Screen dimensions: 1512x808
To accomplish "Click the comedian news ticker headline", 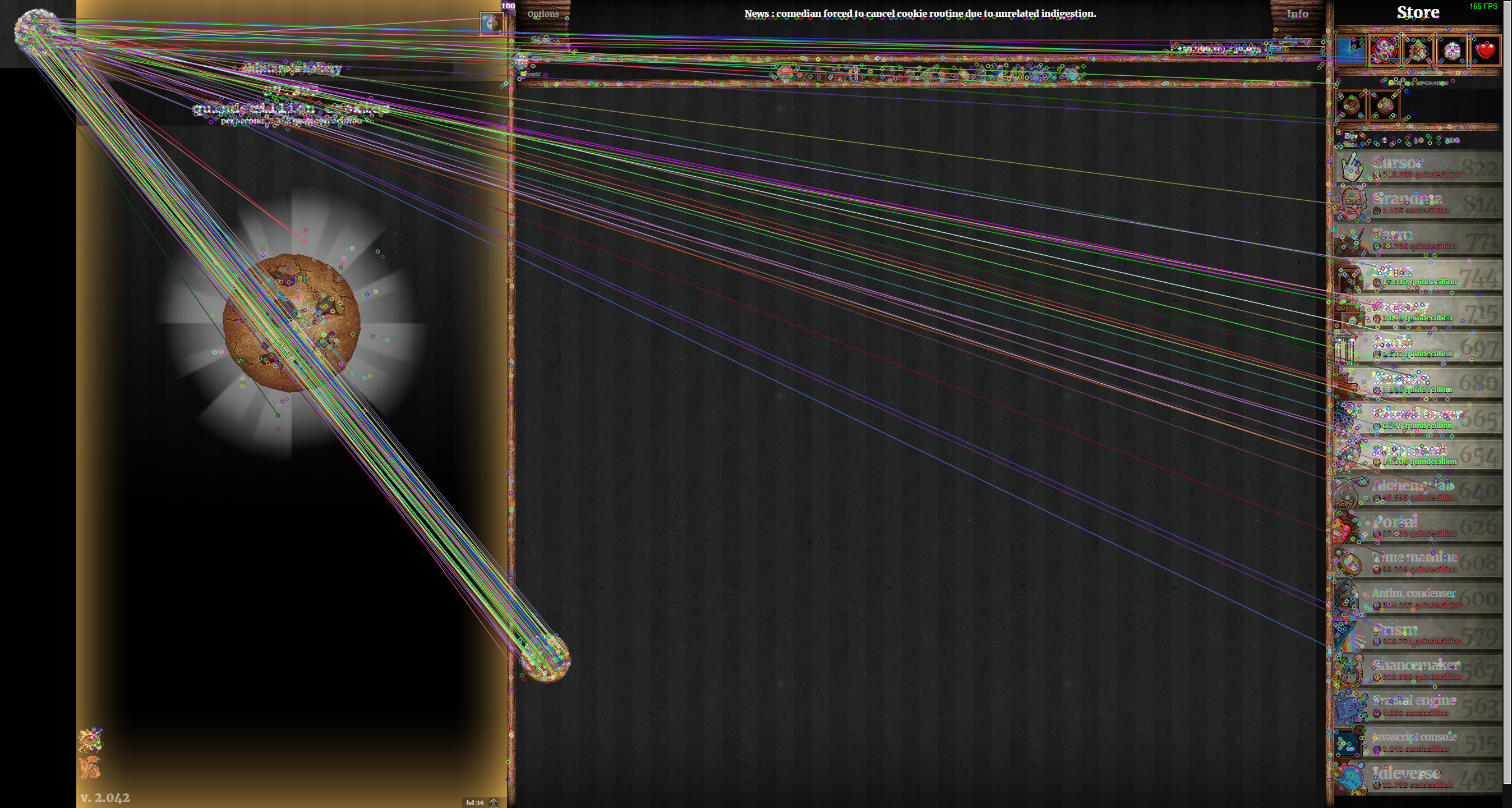I will (920, 13).
